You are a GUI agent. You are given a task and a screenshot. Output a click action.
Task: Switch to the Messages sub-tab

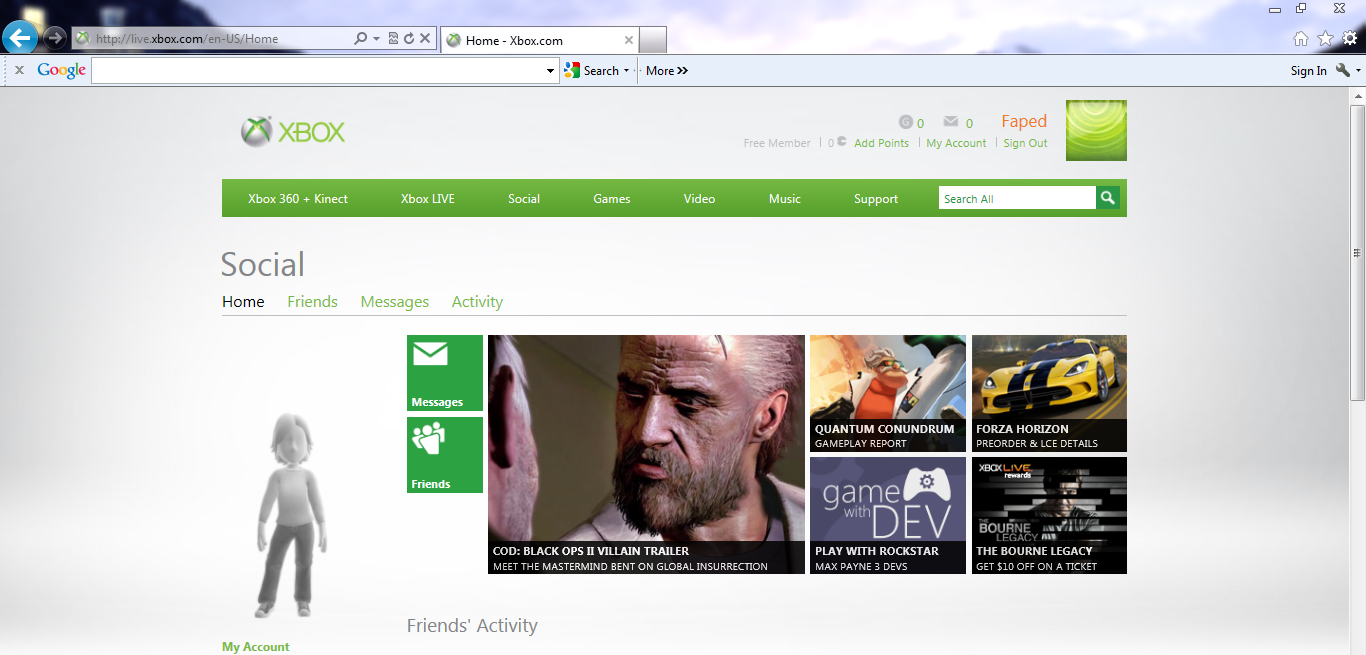pyautogui.click(x=395, y=301)
